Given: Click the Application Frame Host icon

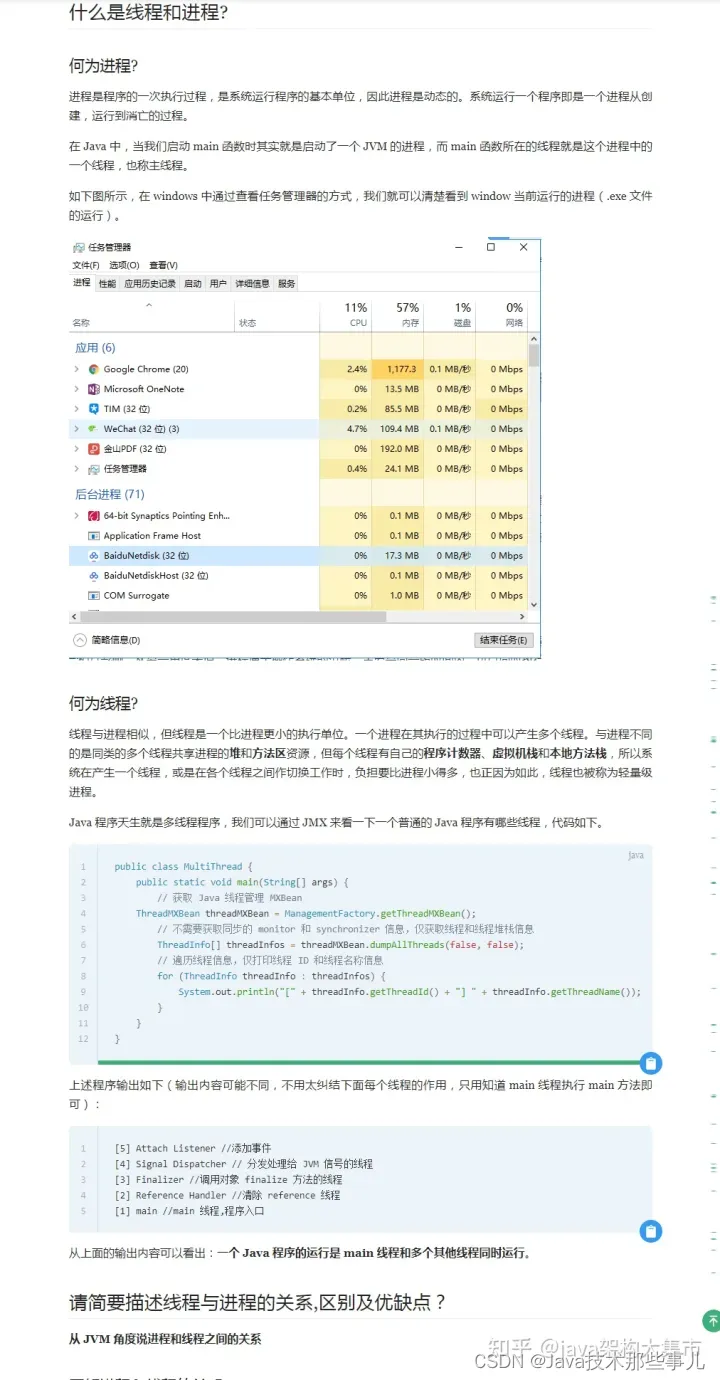Looking at the screenshot, I should (94, 536).
